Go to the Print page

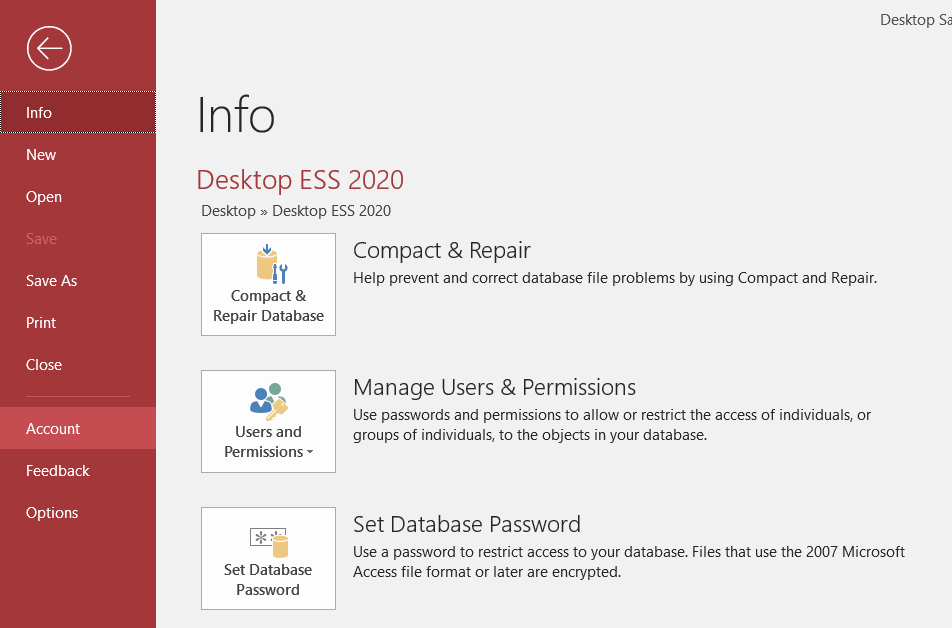78,323
